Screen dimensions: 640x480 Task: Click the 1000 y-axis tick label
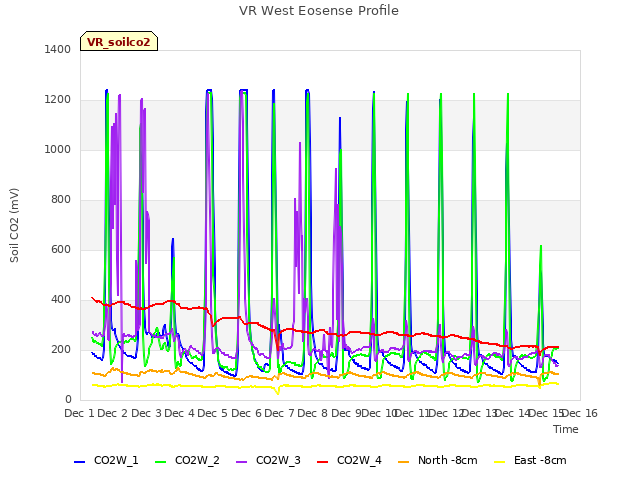[x=58, y=149]
